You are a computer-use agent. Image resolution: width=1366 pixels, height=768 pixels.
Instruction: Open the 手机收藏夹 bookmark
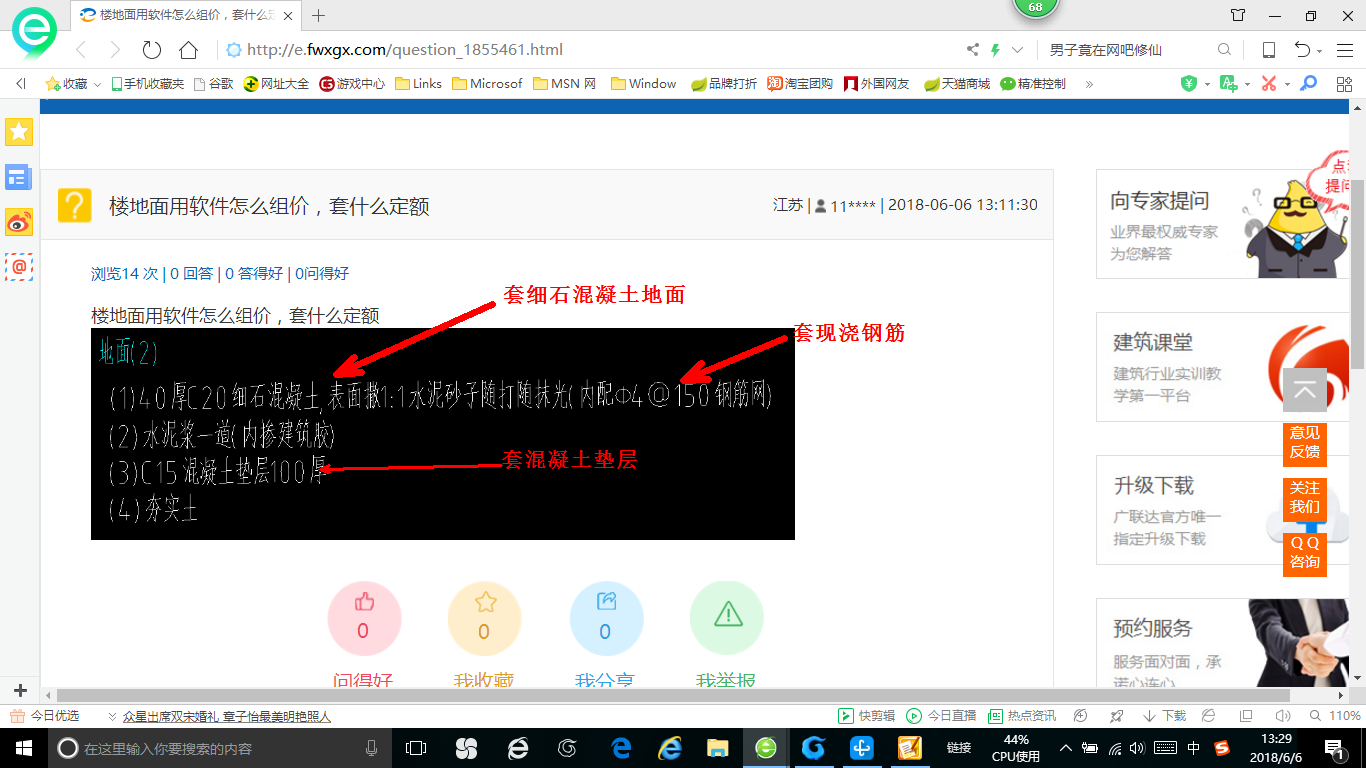pos(147,84)
